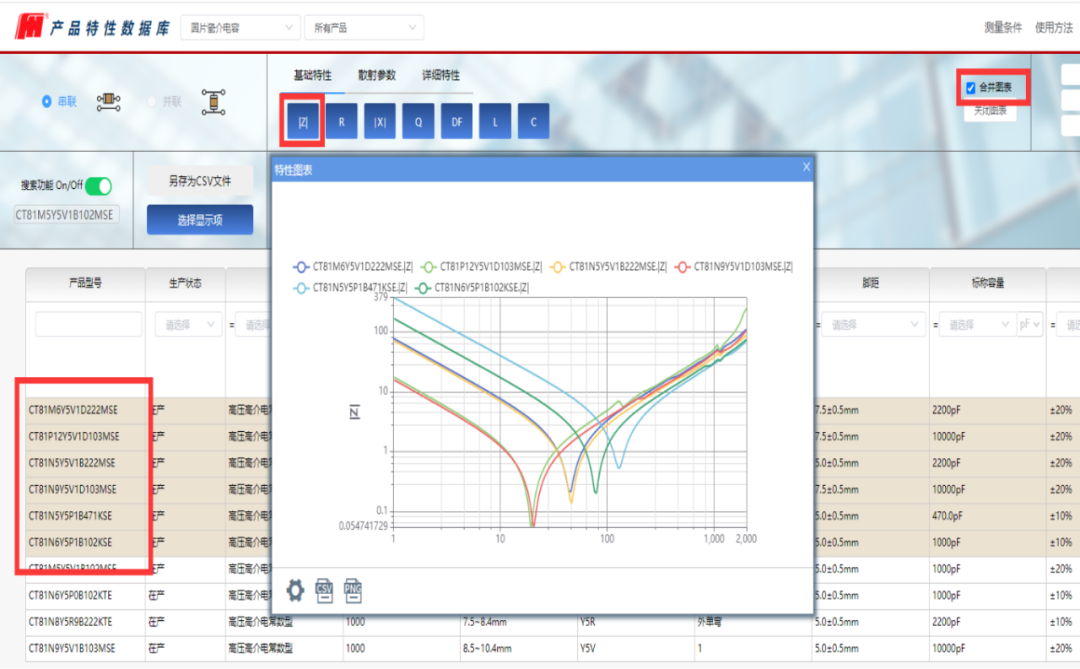
Task: Select the DF characteristic button
Action: 456,122
